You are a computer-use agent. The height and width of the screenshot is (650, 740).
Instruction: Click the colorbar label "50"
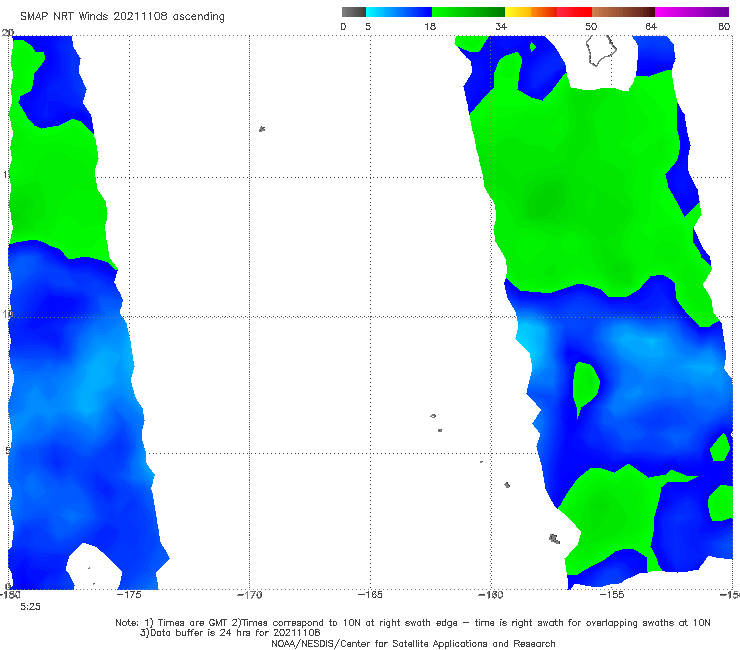[x=591, y=27]
